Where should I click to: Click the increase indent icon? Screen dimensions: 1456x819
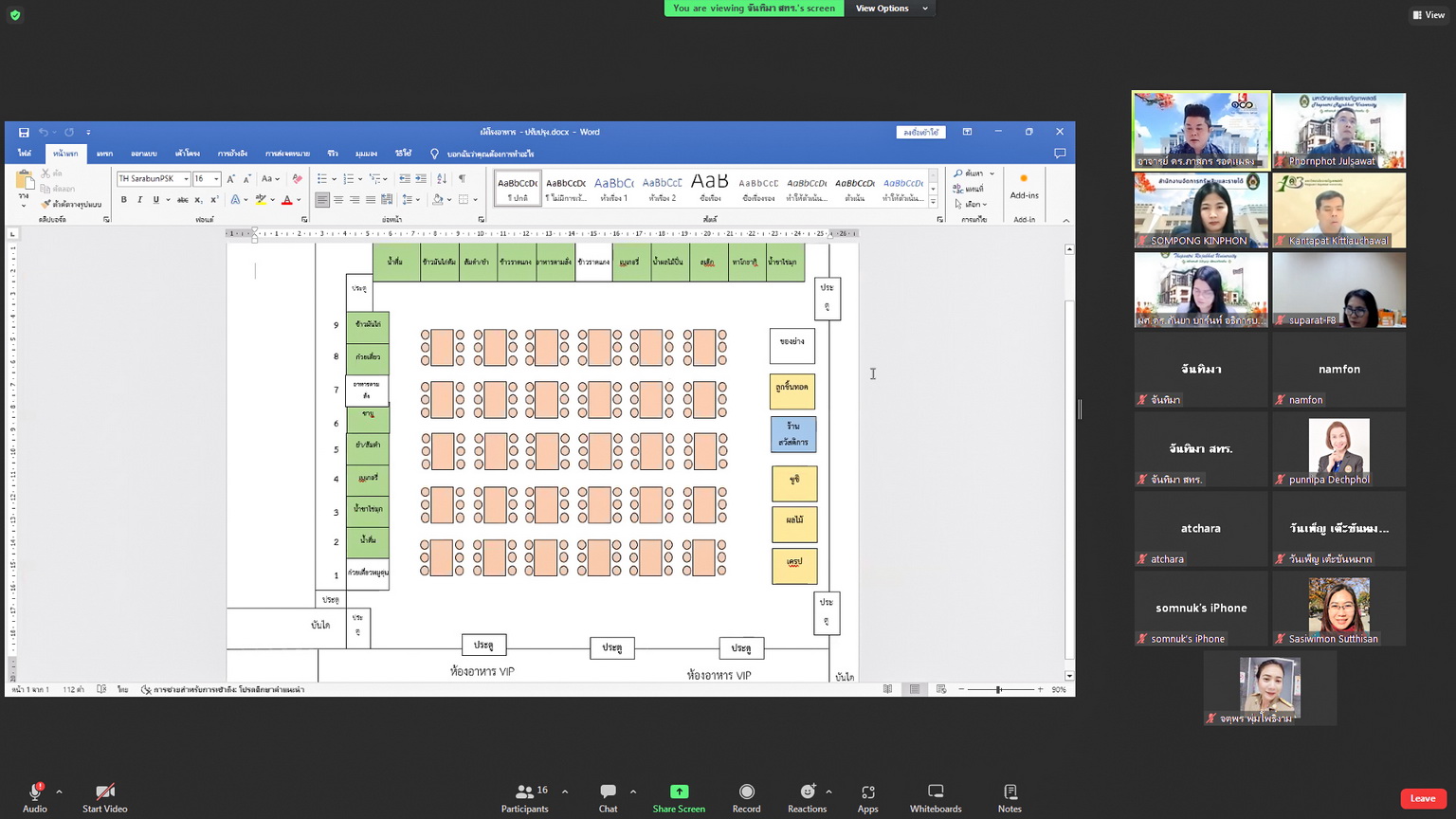(421, 178)
